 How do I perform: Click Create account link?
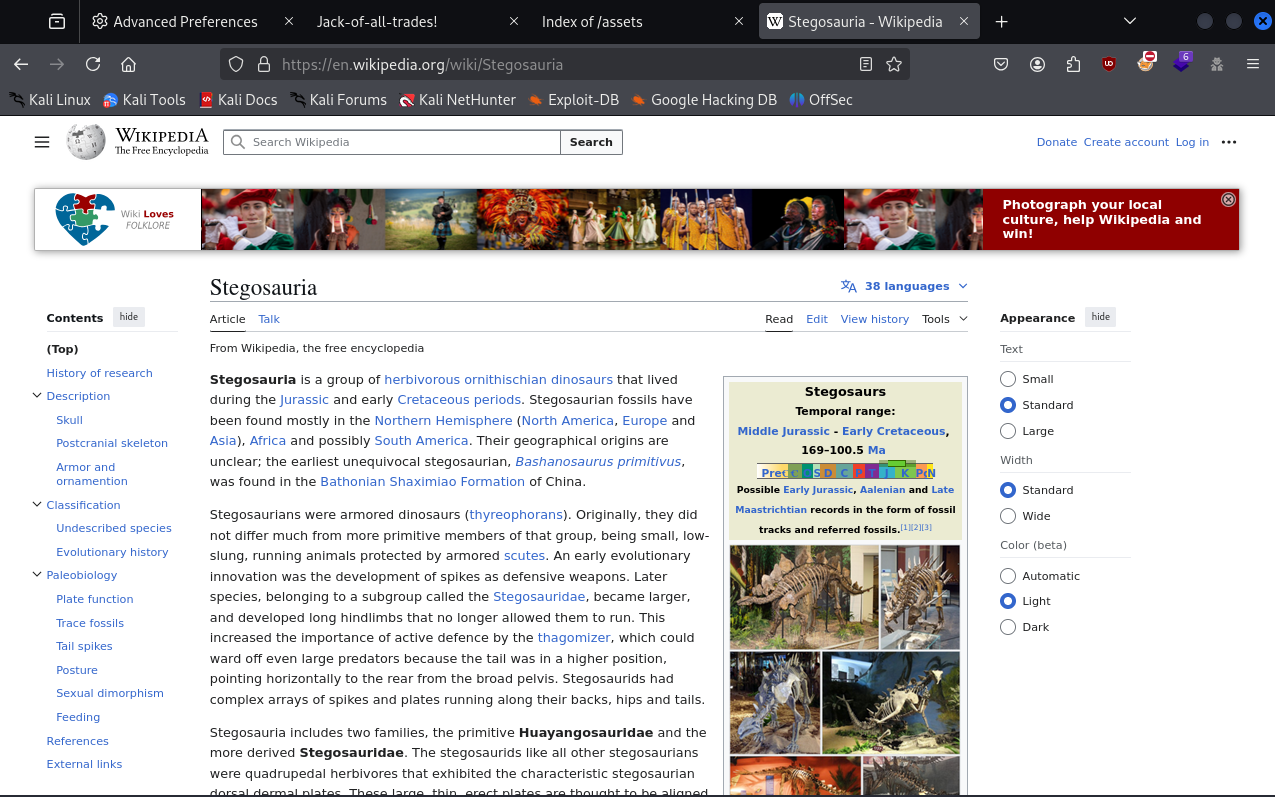tap(1126, 142)
